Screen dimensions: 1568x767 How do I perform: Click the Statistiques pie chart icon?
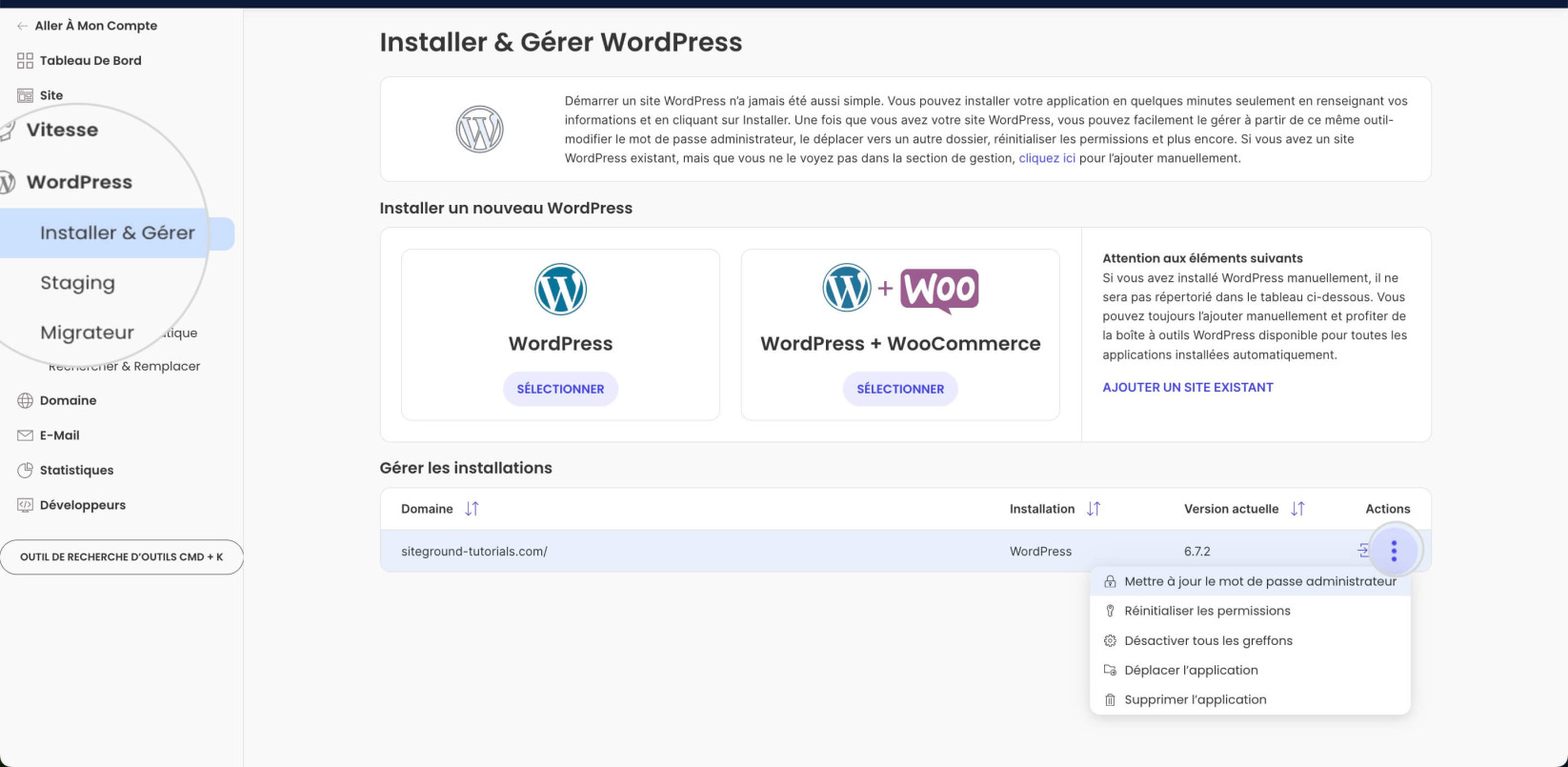click(x=25, y=470)
